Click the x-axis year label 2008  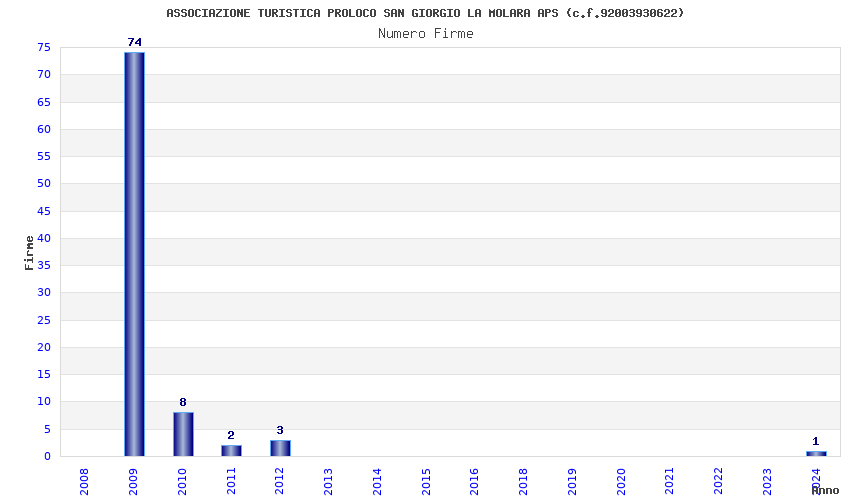point(84,482)
